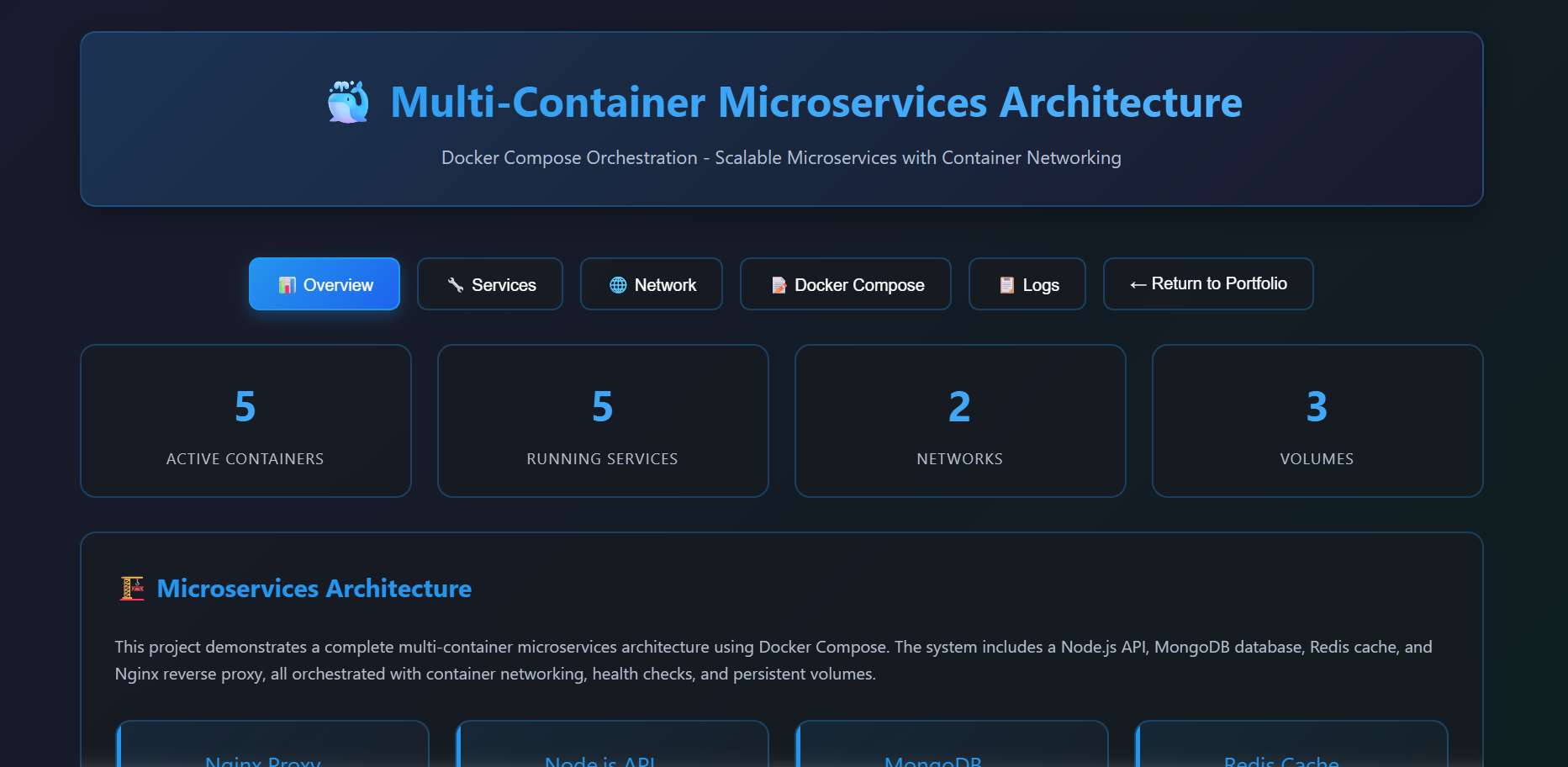
Task: Open the Nginx Proxy service card
Action: tap(272, 748)
